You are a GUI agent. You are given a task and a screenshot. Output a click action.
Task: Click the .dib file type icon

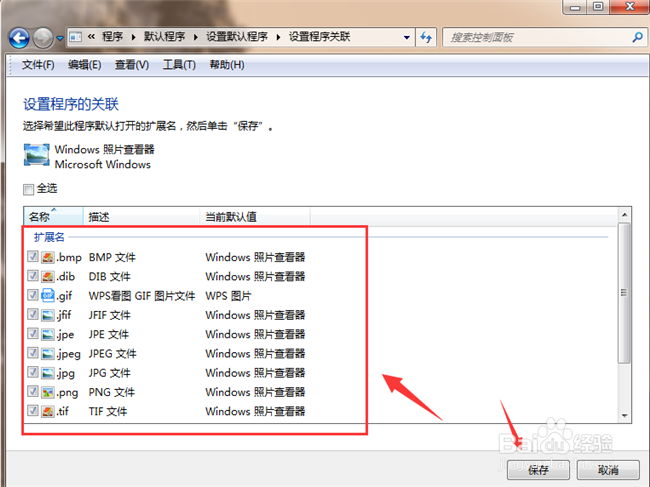pyautogui.click(x=48, y=276)
